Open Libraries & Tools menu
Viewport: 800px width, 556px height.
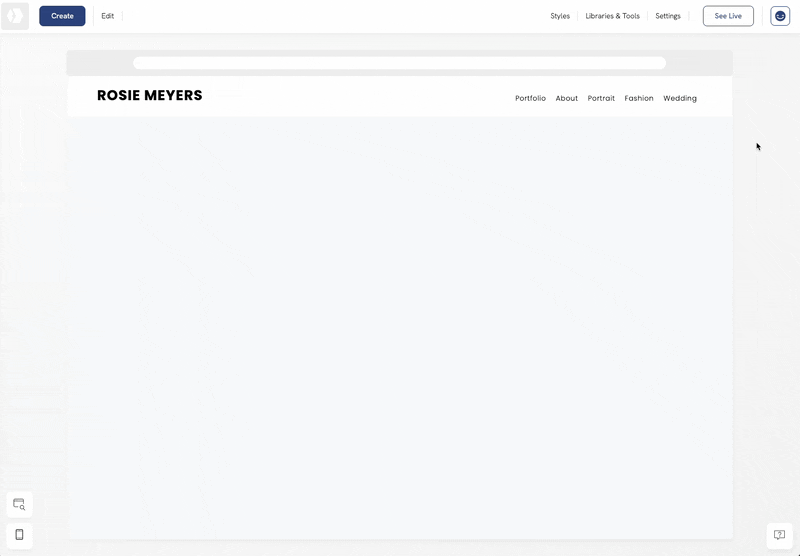(612, 16)
